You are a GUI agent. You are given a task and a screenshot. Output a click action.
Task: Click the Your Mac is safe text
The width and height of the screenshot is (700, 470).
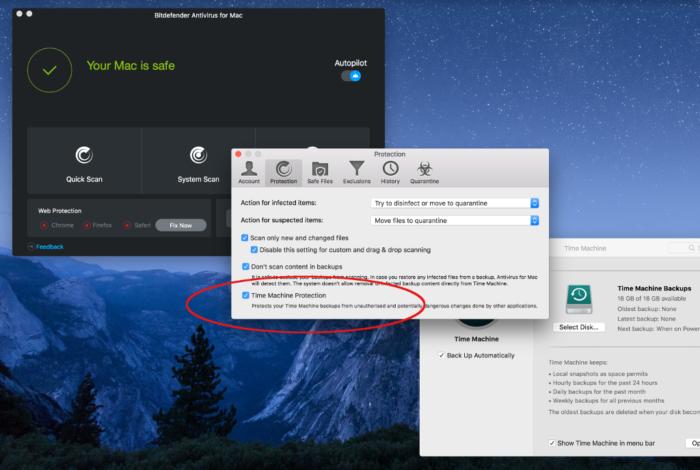coord(130,66)
